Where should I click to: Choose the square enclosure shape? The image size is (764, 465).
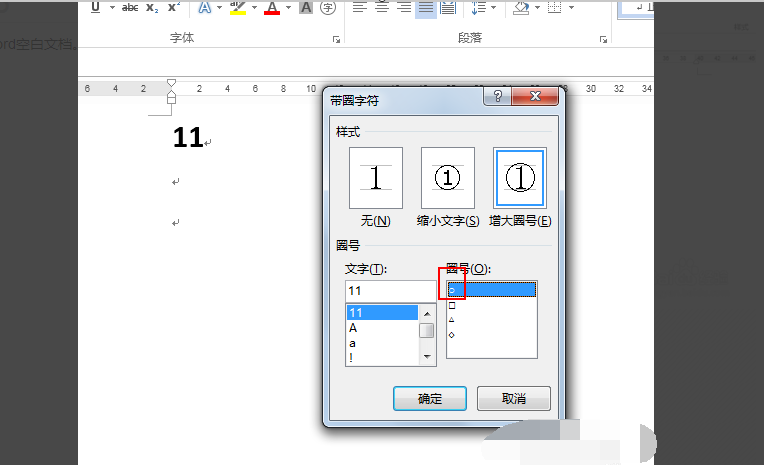point(492,305)
